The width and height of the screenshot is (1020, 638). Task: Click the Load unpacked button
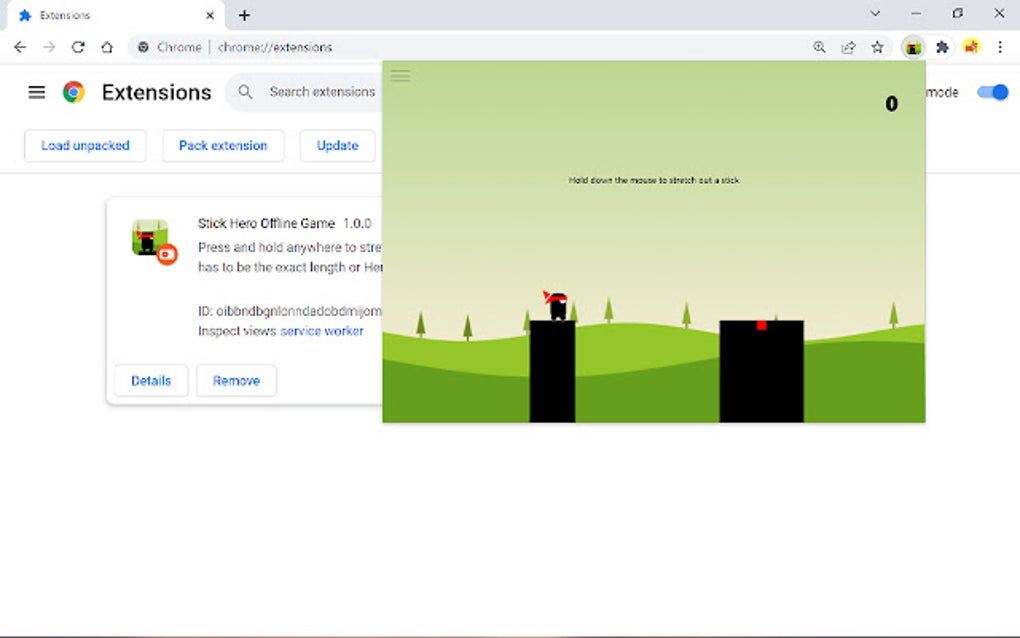[85, 145]
